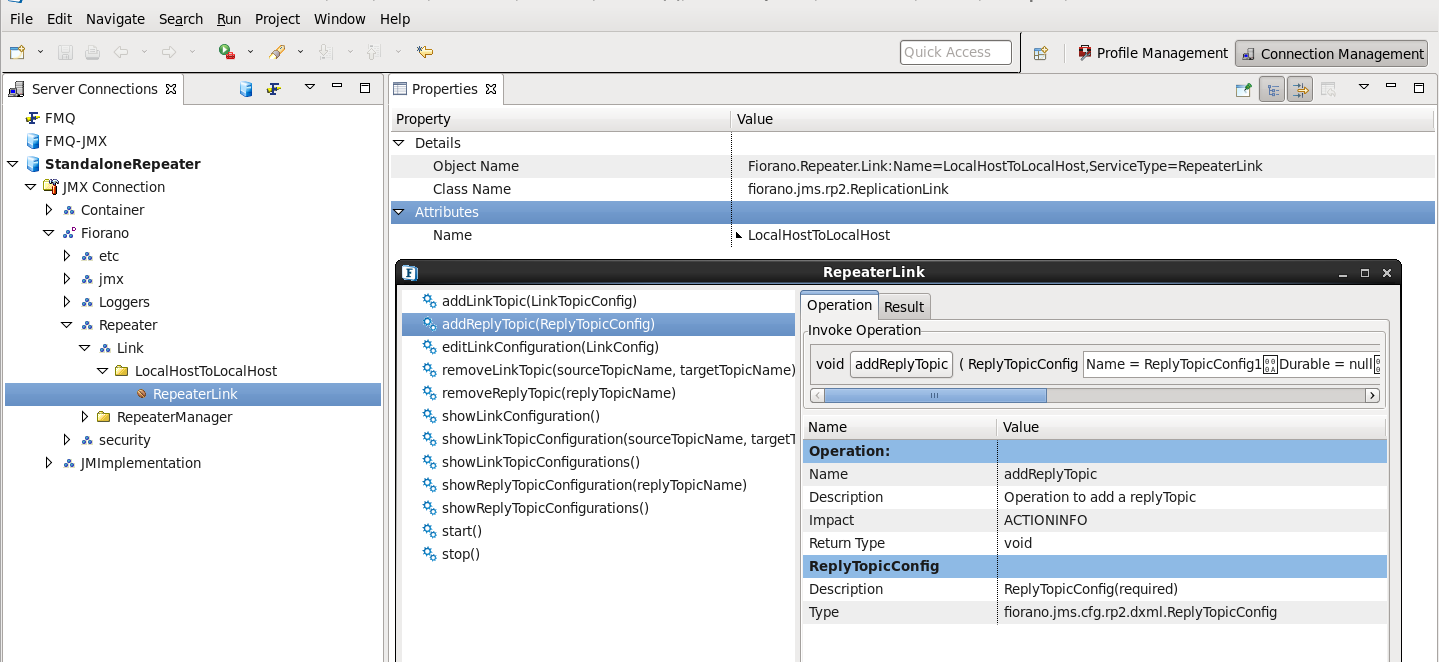Select the FMQ-JMX server connection
Screen dimensions: 1439x662
pos(76,141)
